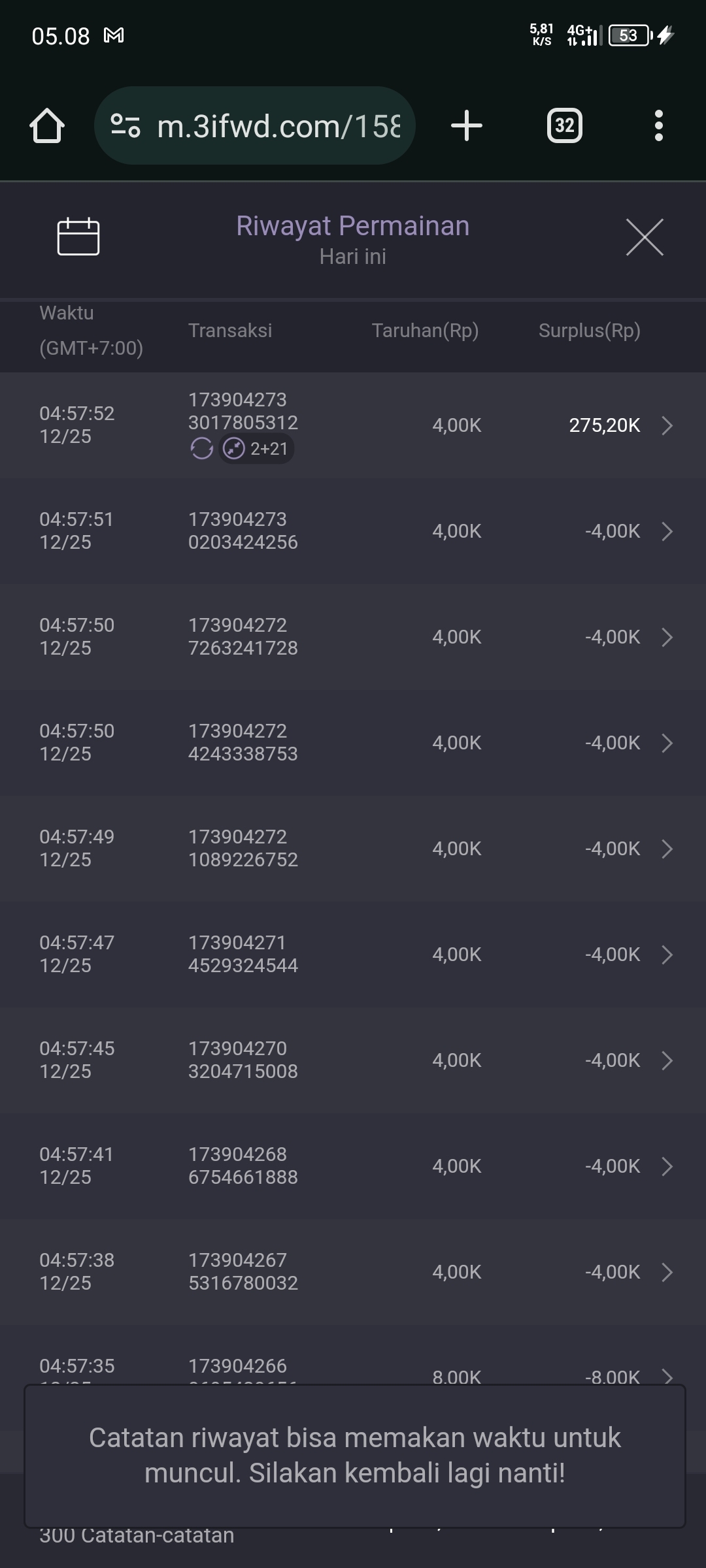Open the calendar date picker icon
The width and height of the screenshot is (706, 1568).
(x=78, y=237)
